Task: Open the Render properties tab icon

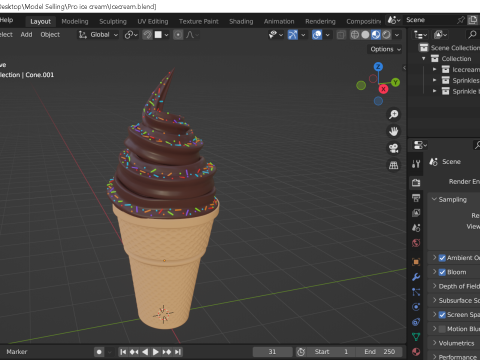Action: [x=416, y=183]
